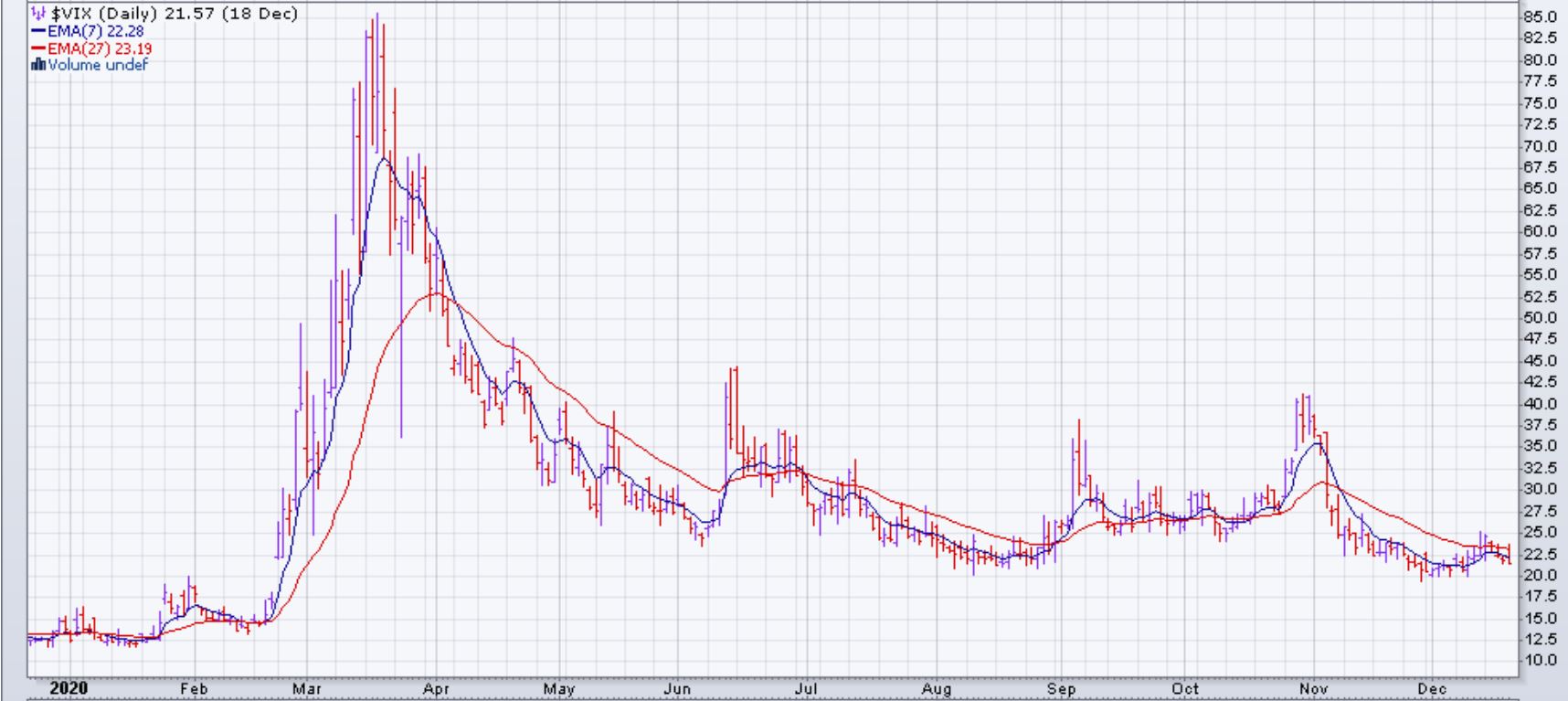Viewport: 1568px width, 701px height.
Task: Click the Apr label on time axis
Action: click(436, 689)
